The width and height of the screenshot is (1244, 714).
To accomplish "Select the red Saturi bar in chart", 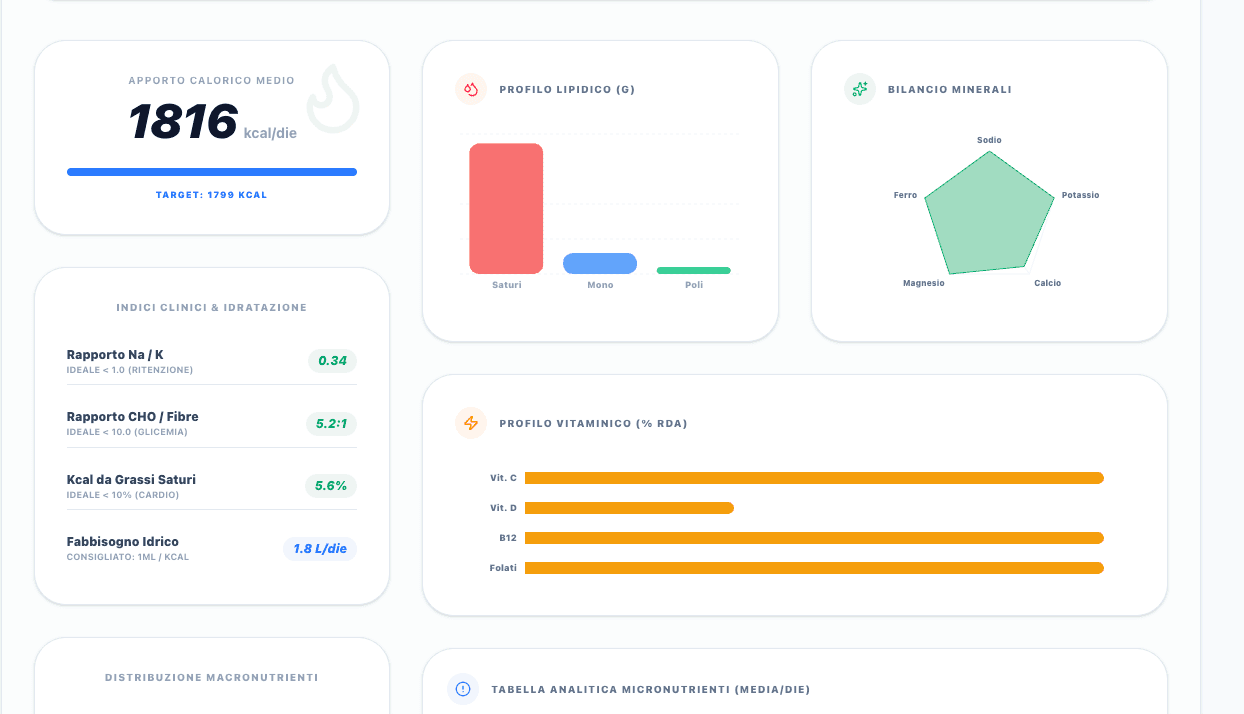I will [x=506, y=208].
